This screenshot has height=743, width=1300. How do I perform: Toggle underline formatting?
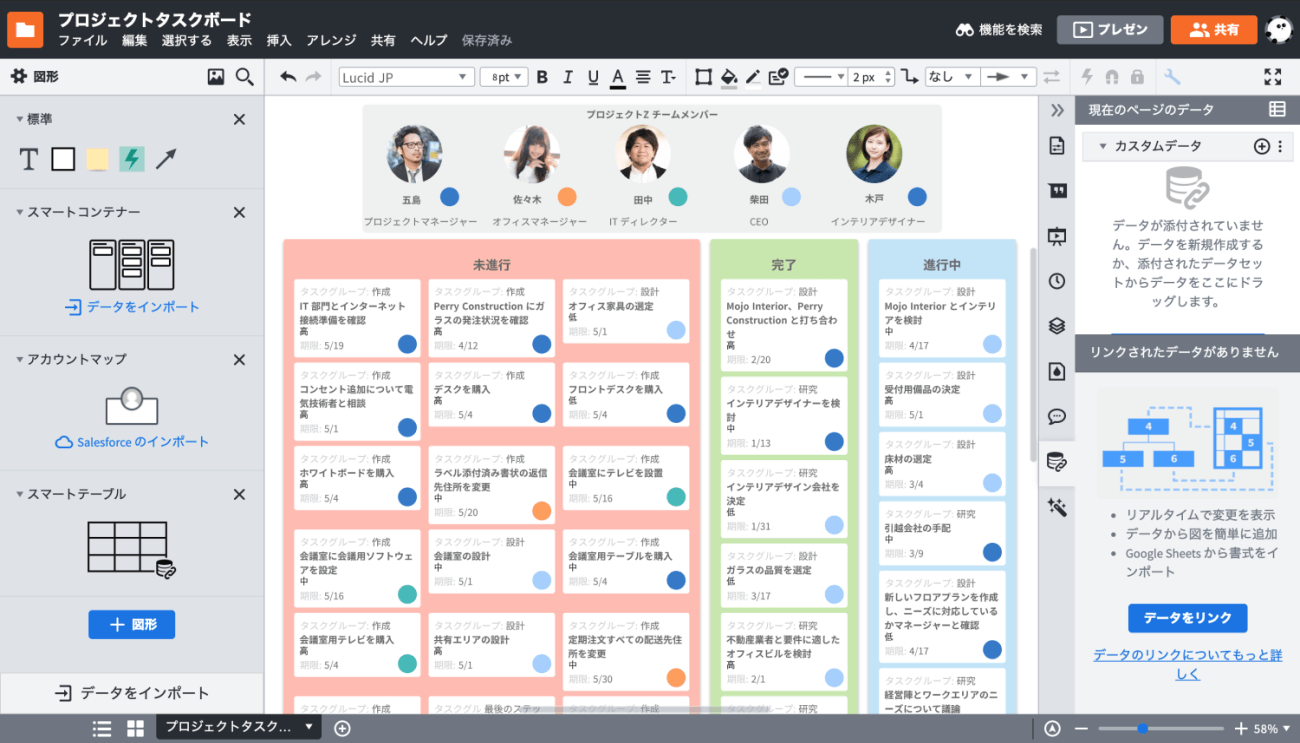click(x=593, y=77)
